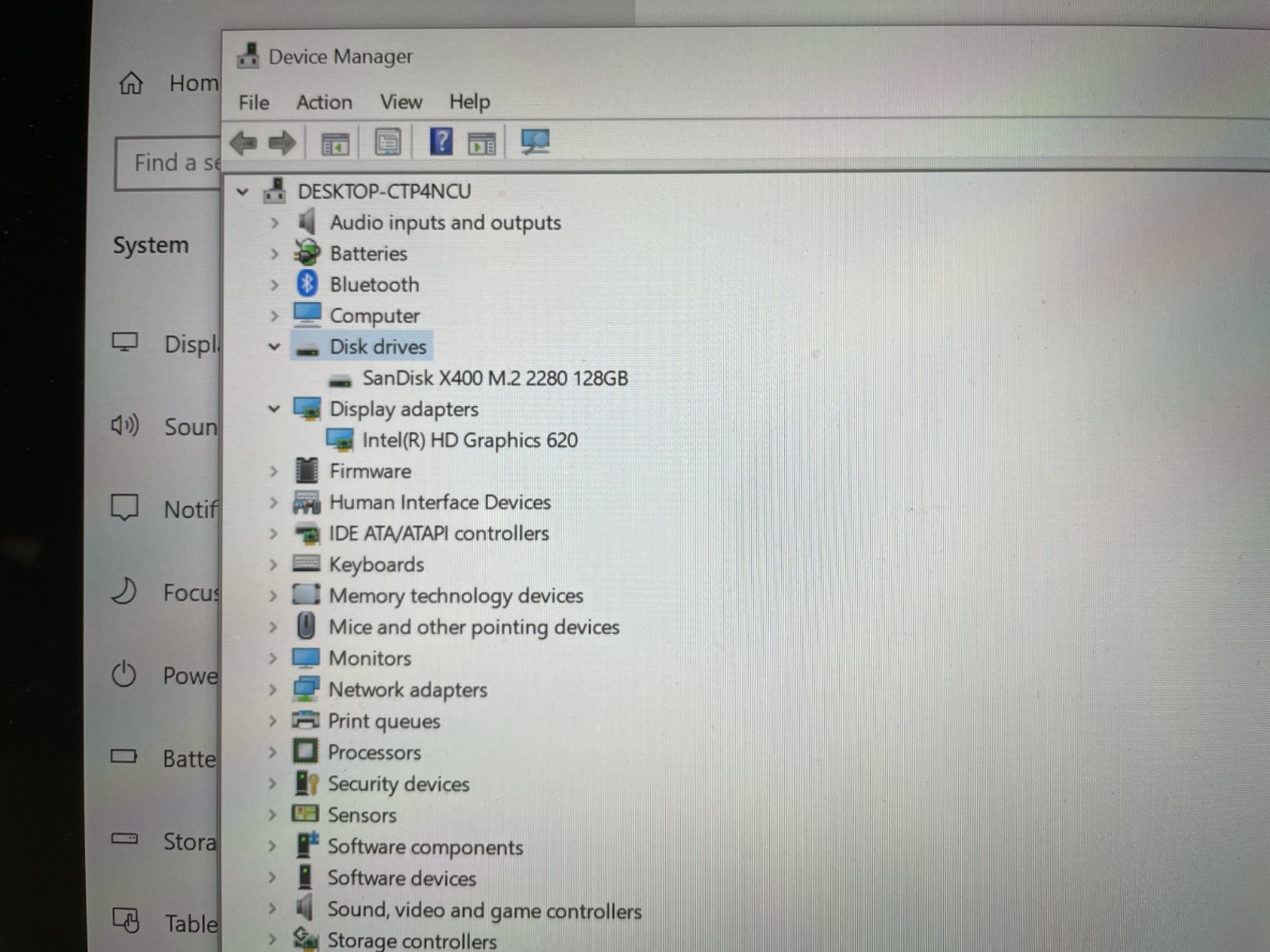Click Scan for hardware changes icon

point(535,142)
